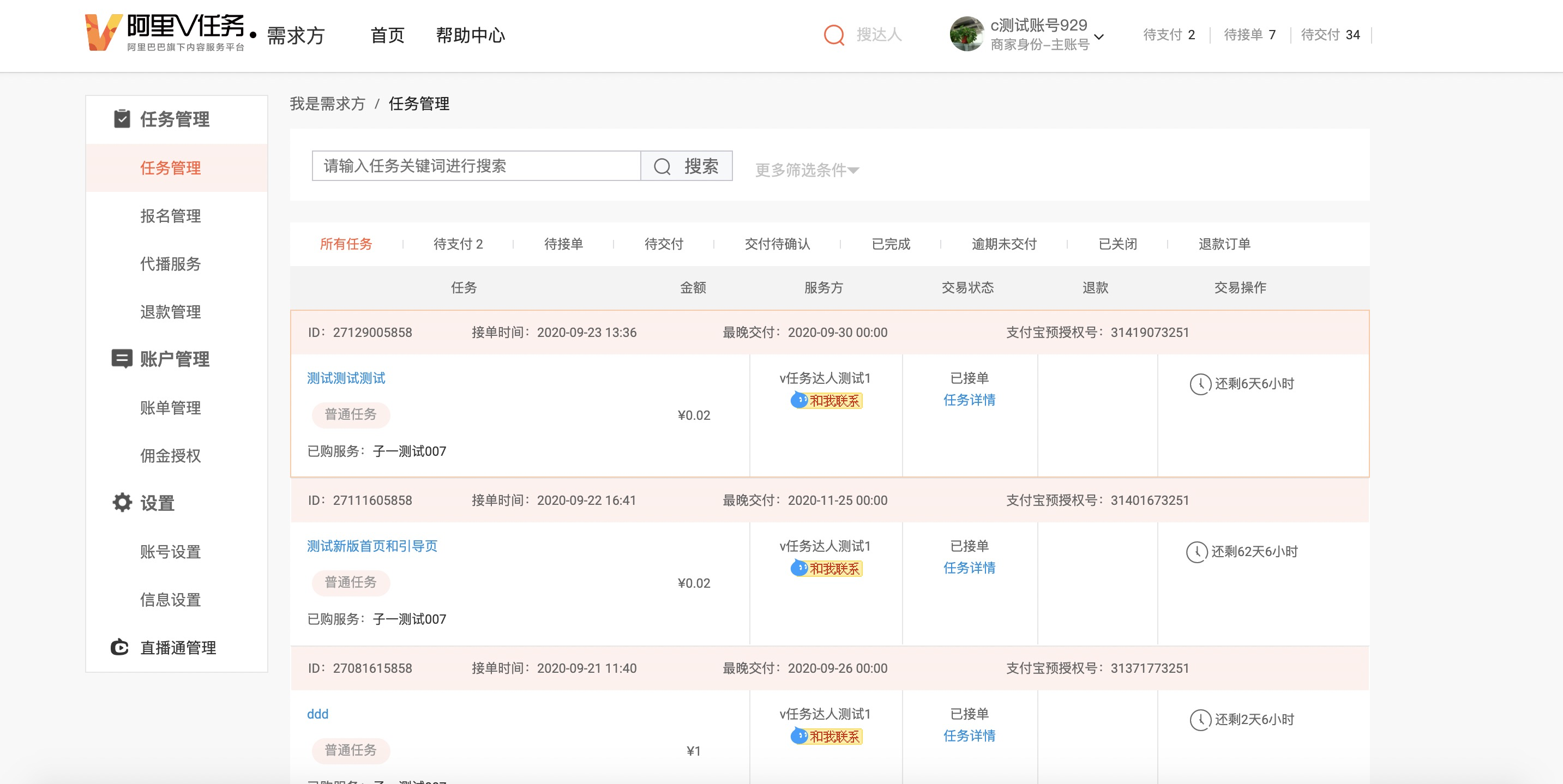Image resolution: width=1563 pixels, height=784 pixels.
Task: Open the account avatar thumbnail
Action: (x=966, y=34)
